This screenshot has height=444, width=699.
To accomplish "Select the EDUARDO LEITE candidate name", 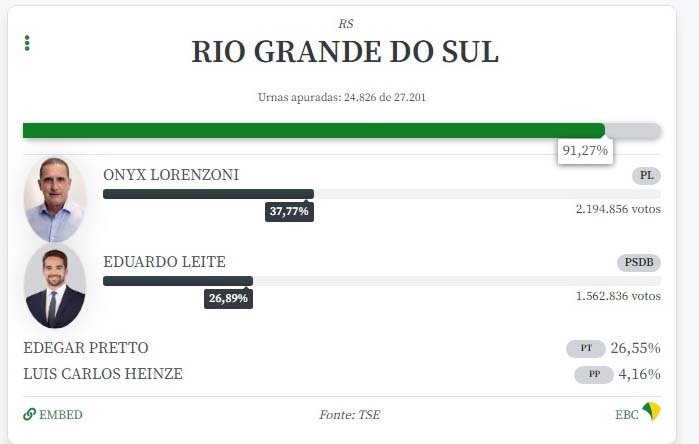I will click(164, 262).
